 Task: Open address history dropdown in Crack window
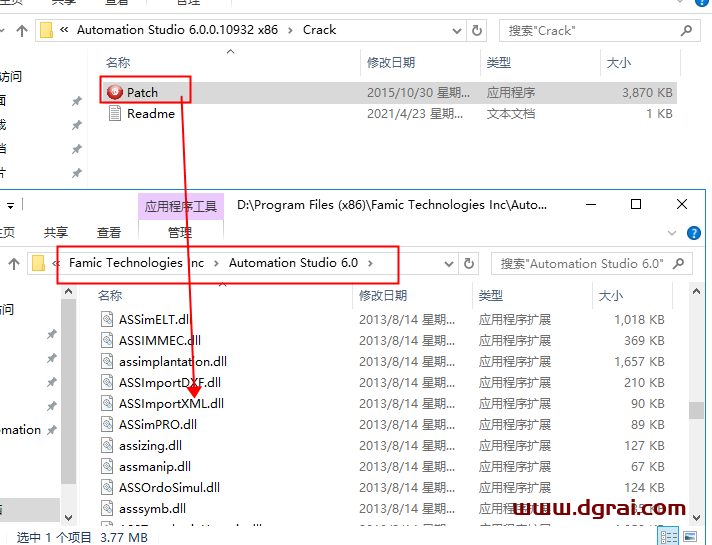(457, 31)
